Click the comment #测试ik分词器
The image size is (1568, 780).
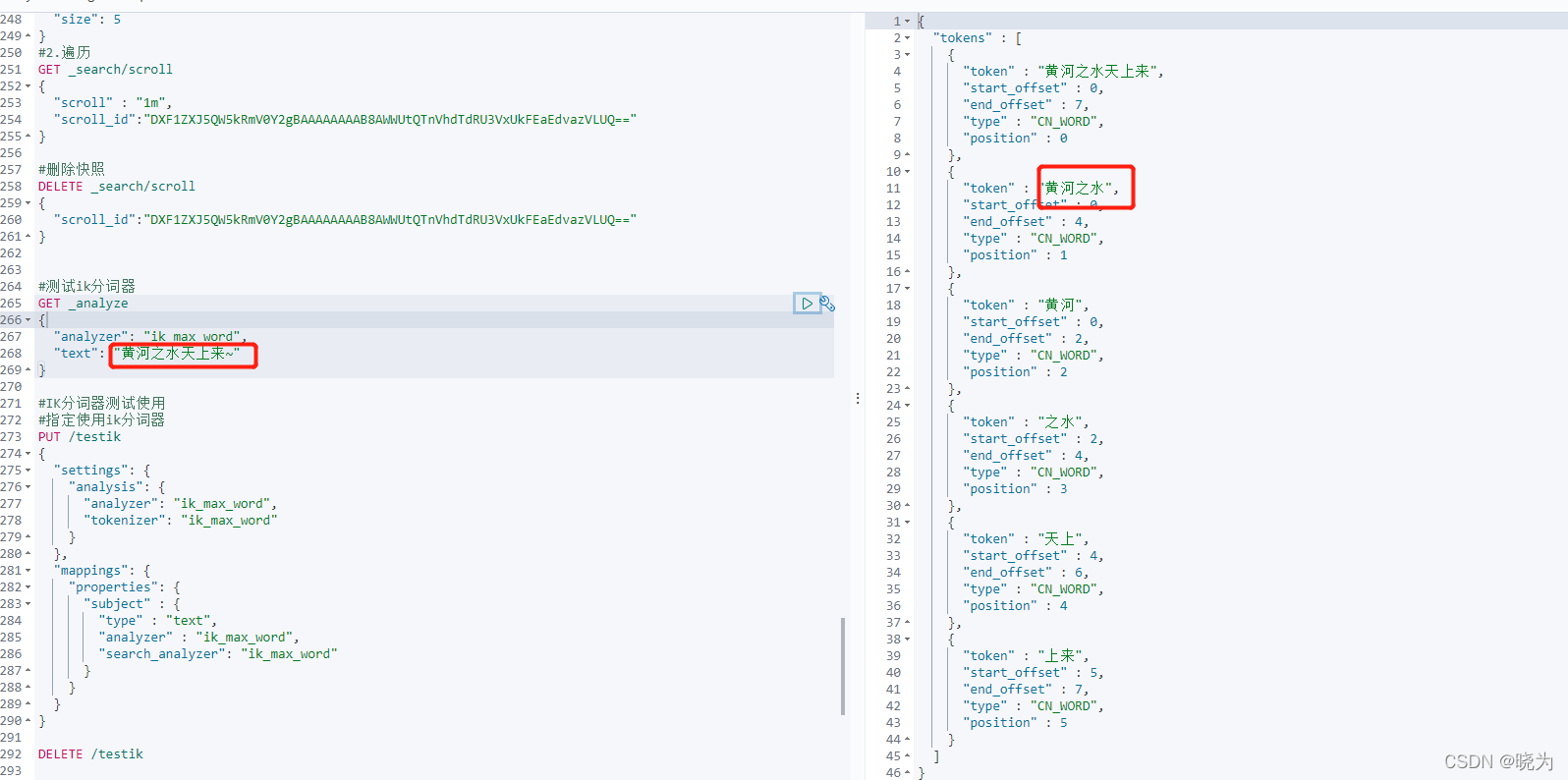[86, 287]
